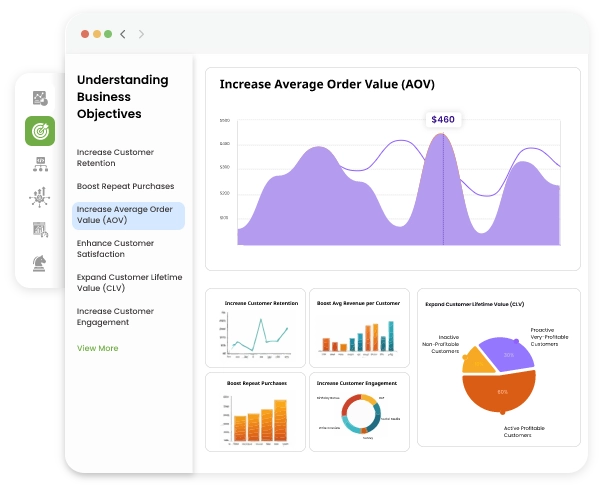The width and height of the screenshot is (603, 490).
Task: Select the green target objectives icon
Action: [x=40, y=131]
